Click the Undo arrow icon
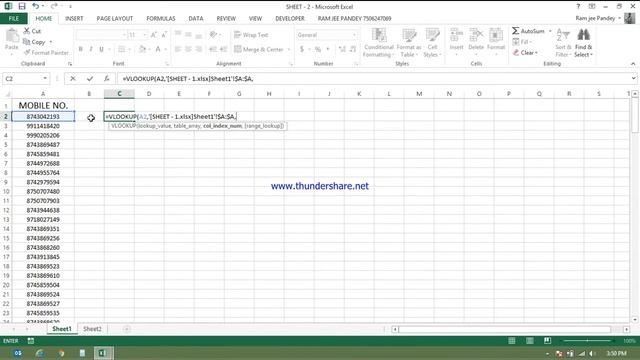The height and width of the screenshot is (360, 640). (36, 7)
